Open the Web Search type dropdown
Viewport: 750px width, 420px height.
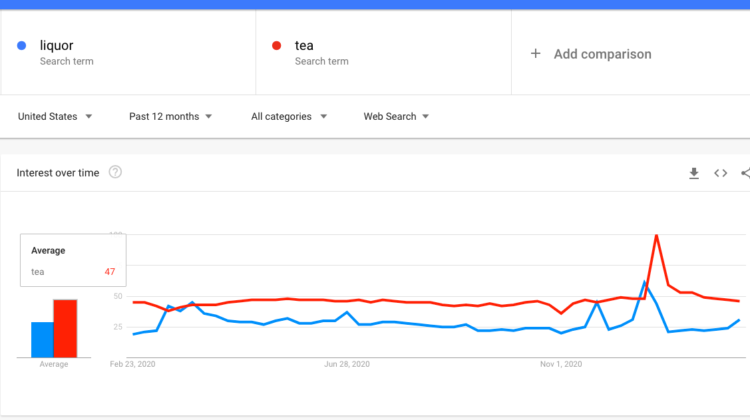(x=396, y=117)
